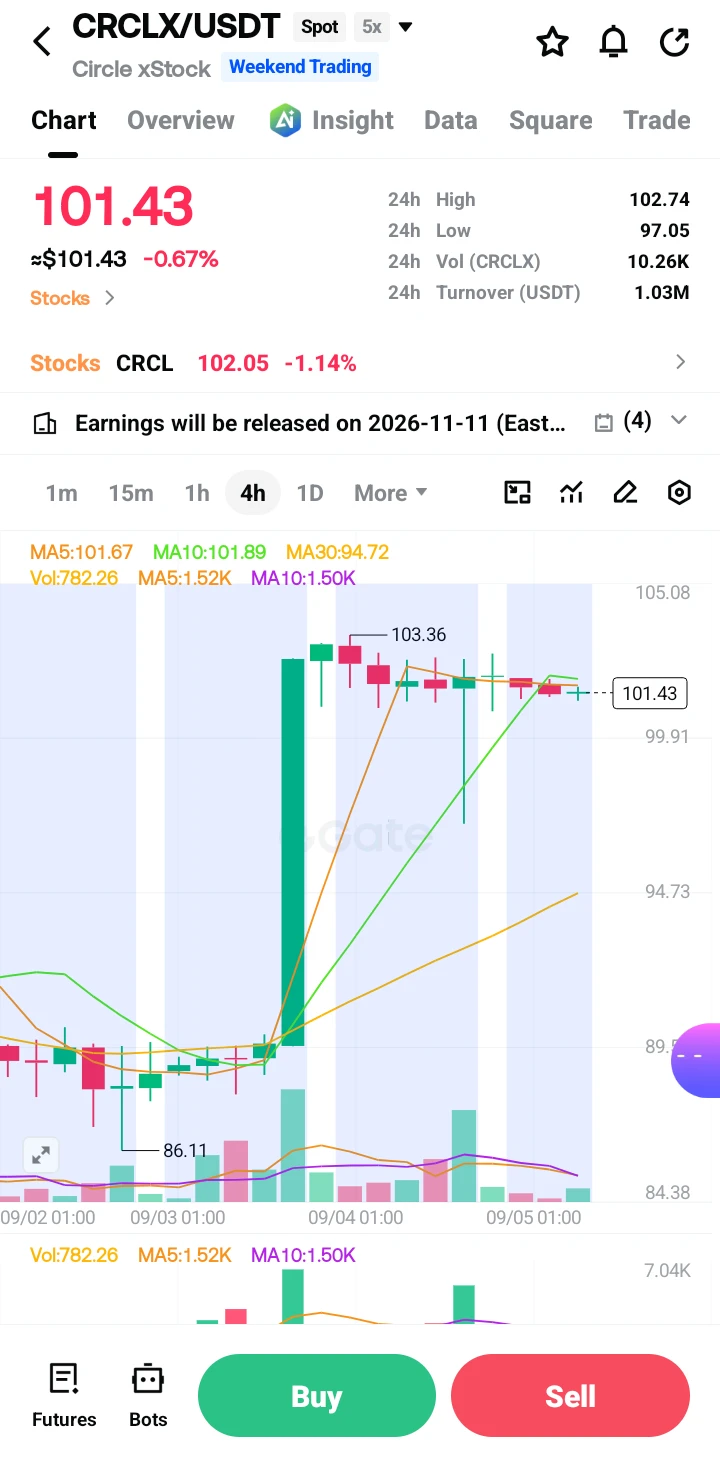Select the 1m timeframe
The width and height of the screenshot is (720, 1467).
pos(61,493)
